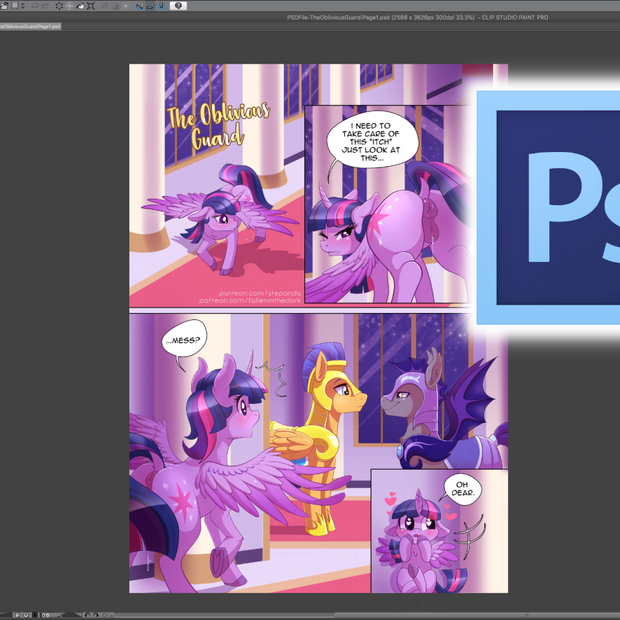Click the Undo arrow icon

[34, 6]
